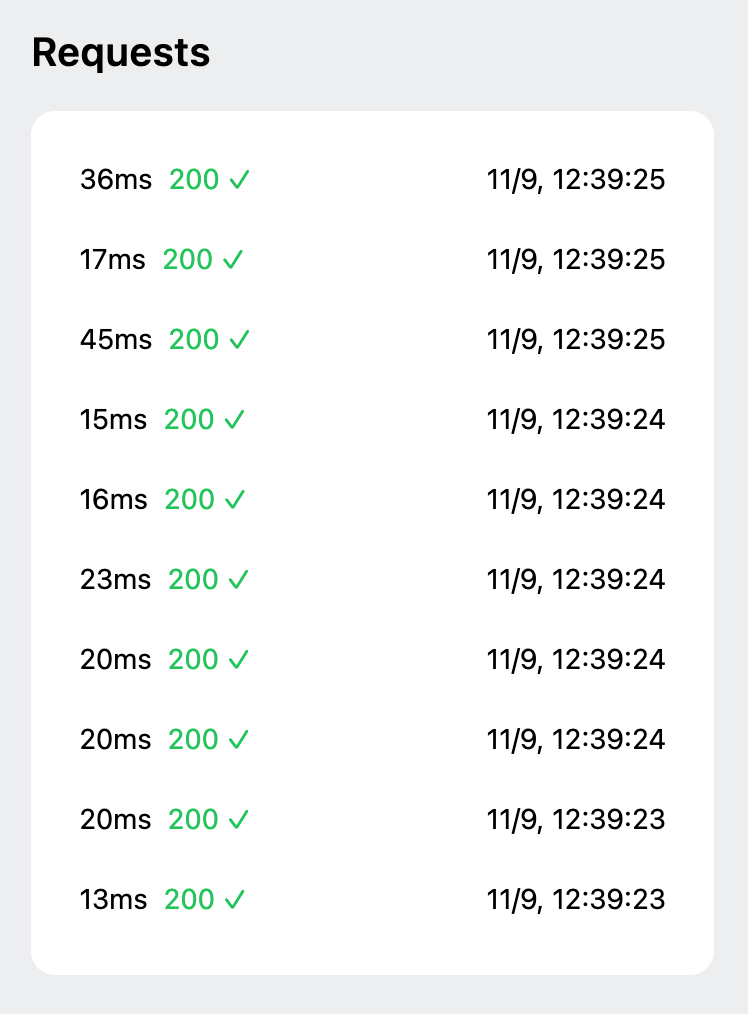748x1014 pixels.
Task: Click the Requests heading
Action: 121,52
